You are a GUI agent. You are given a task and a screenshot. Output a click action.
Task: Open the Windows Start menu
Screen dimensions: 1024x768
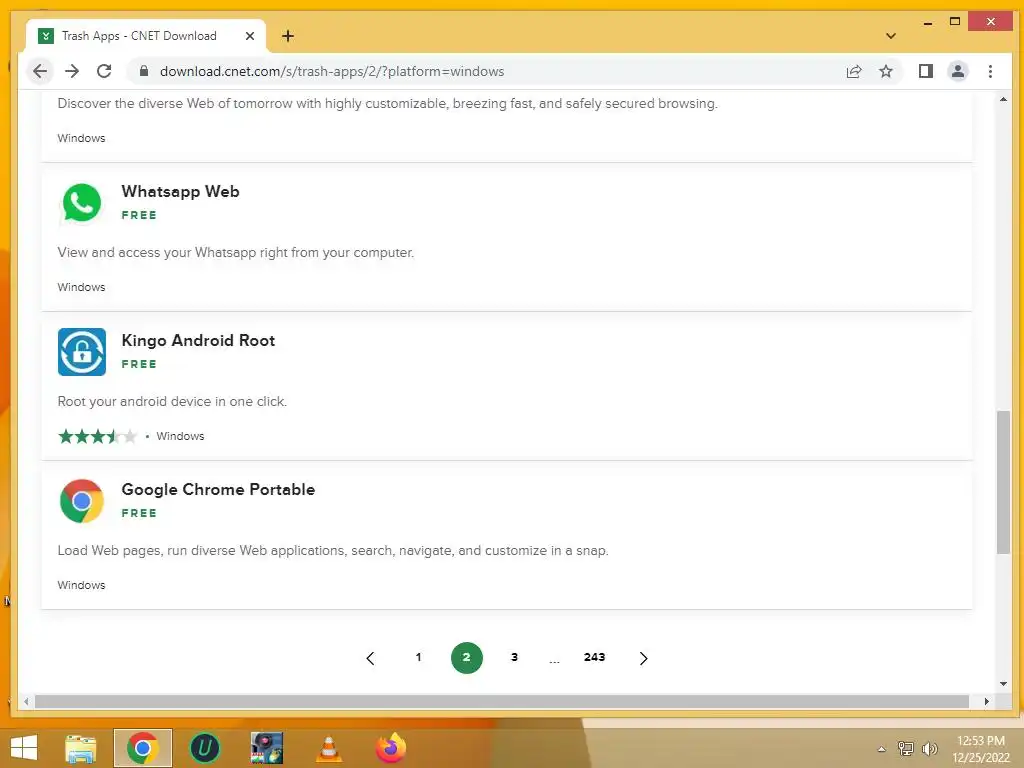tap(24, 748)
